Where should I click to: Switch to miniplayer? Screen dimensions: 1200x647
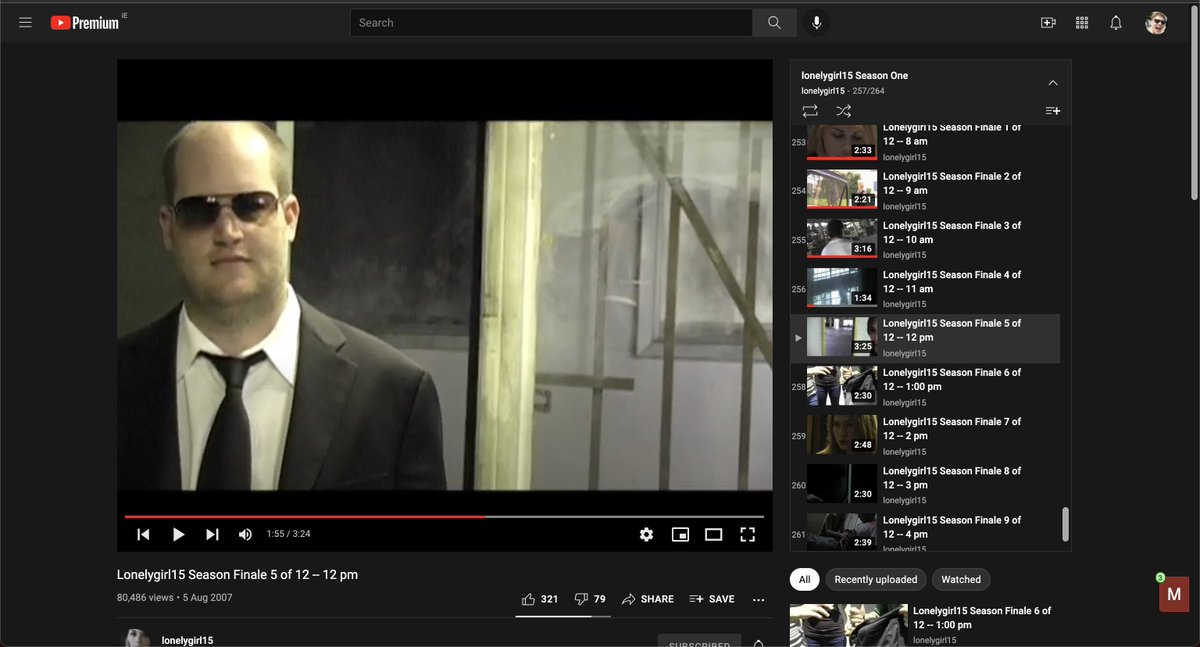(x=680, y=534)
